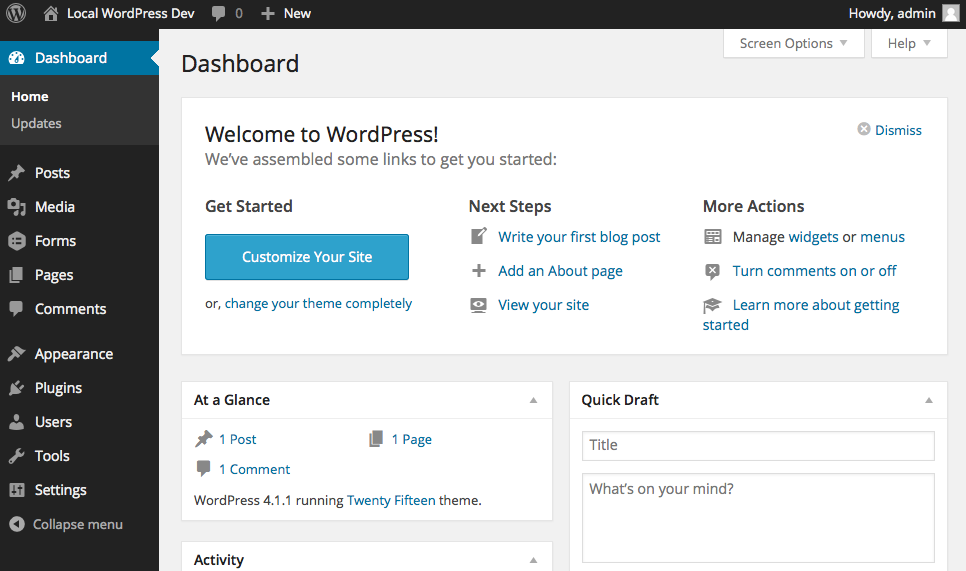Open the Howdy, admin account menu
Screen dimensions: 966x571
pyautogui.click(x=904, y=14)
